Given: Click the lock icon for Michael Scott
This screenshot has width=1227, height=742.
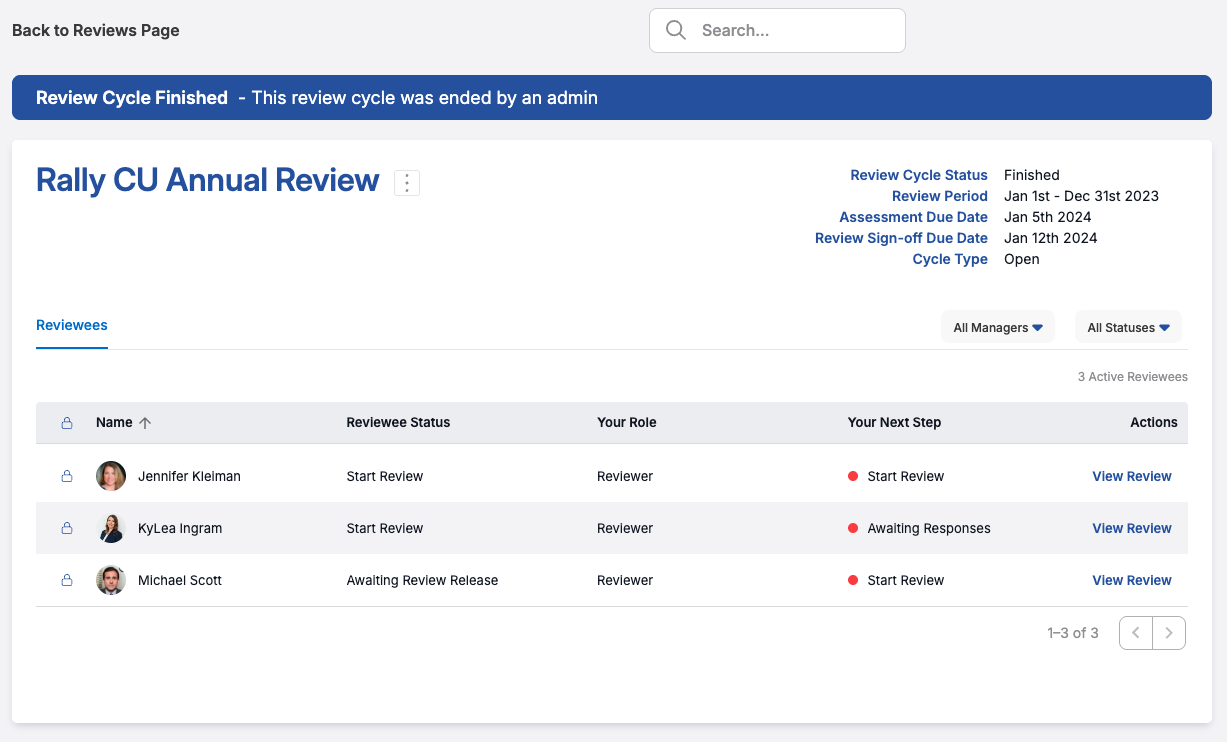Looking at the screenshot, I should [x=67, y=581].
